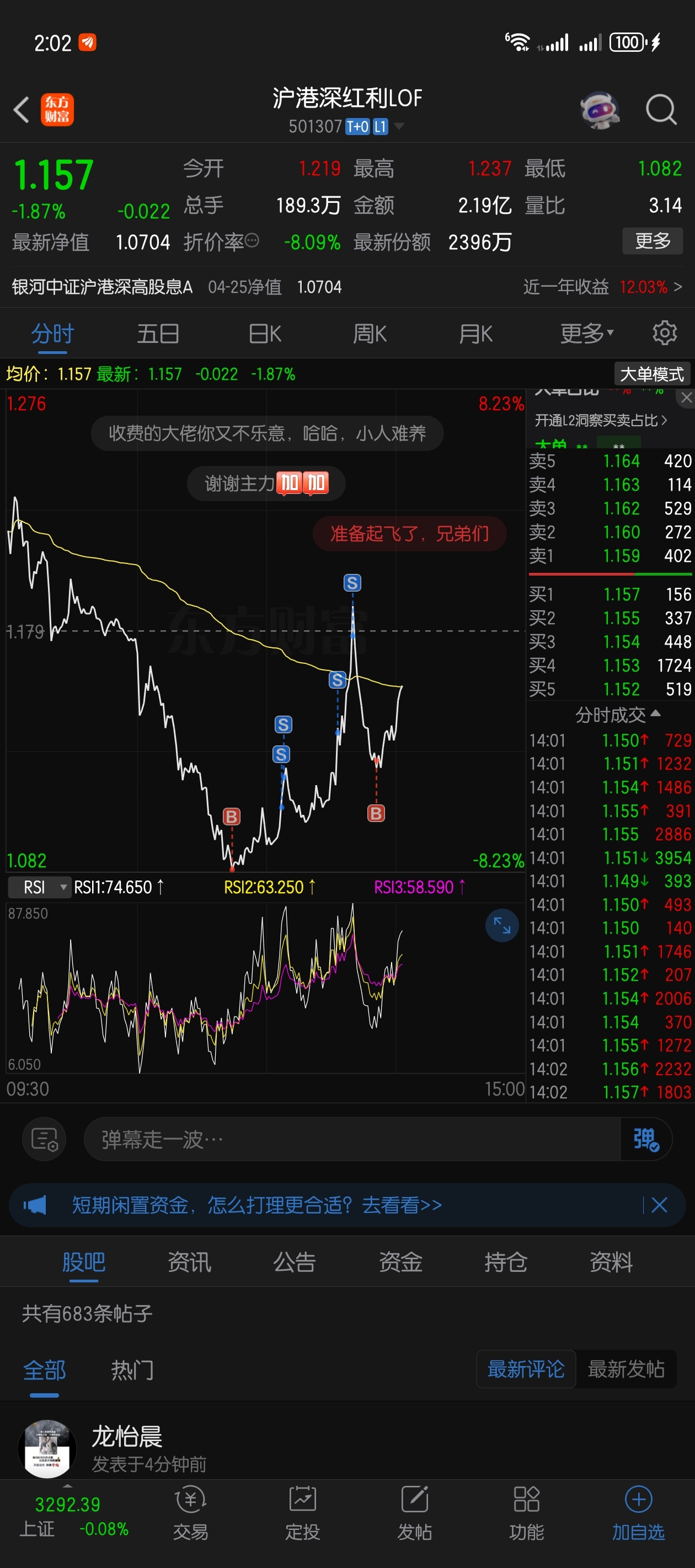Open the 更多 chart period dropdown
The width and height of the screenshot is (695, 1568).
587,333
